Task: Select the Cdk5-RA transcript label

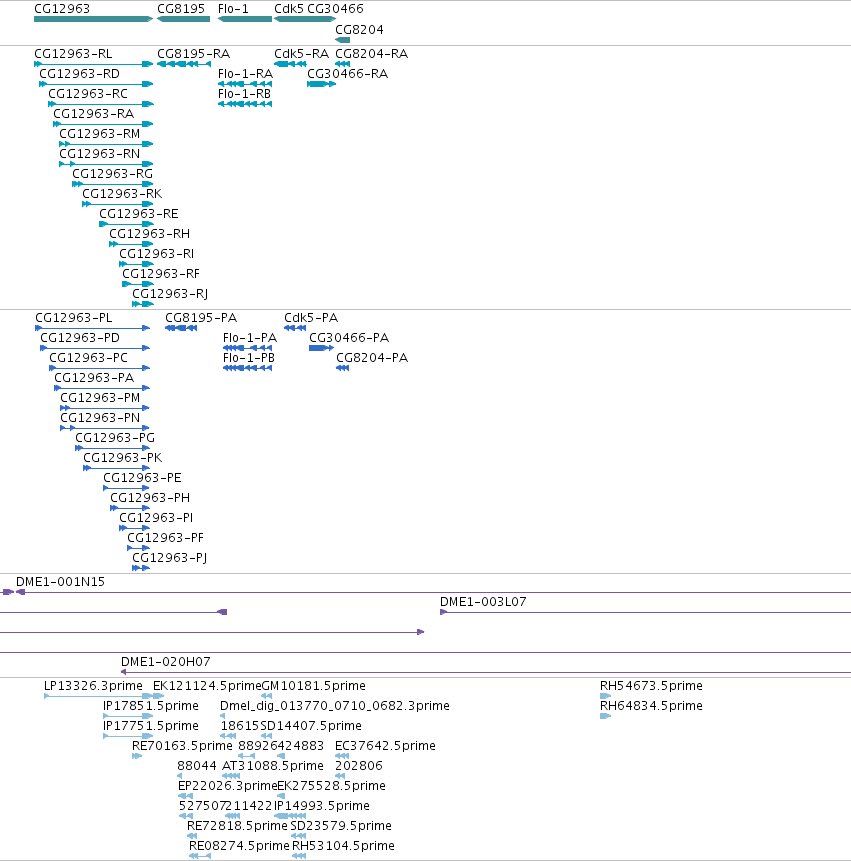Action: pyautogui.click(x=301, y=54)
